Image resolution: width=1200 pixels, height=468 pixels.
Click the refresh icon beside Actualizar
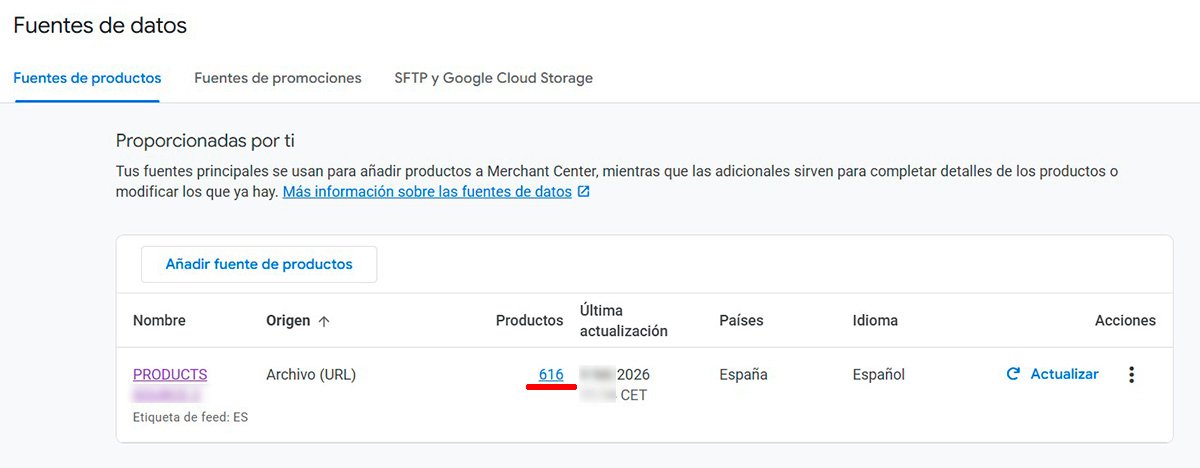pyautogui.click(x=1013, y=374)
